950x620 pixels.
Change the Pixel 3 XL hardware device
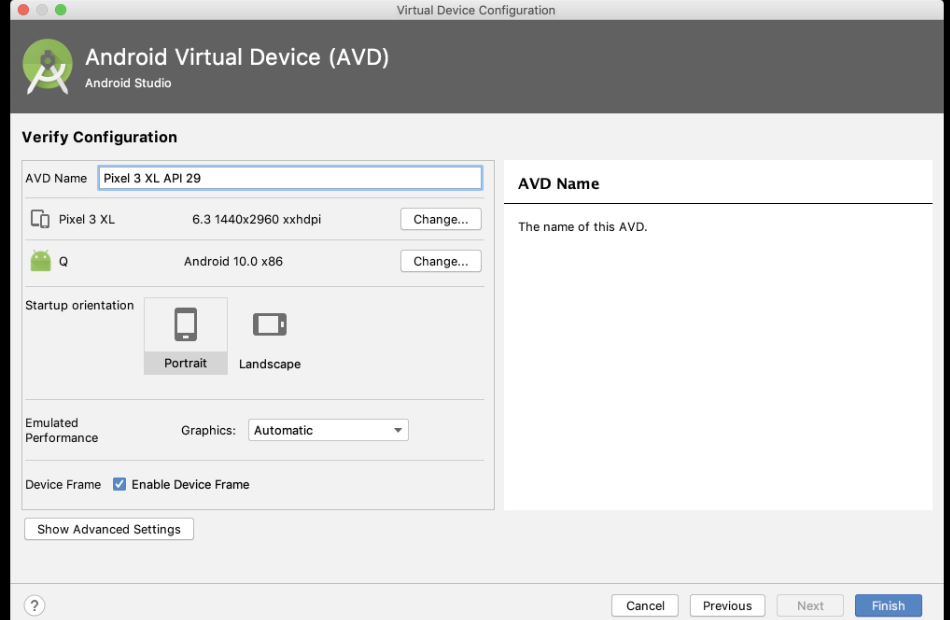click(x=440, y=219)
